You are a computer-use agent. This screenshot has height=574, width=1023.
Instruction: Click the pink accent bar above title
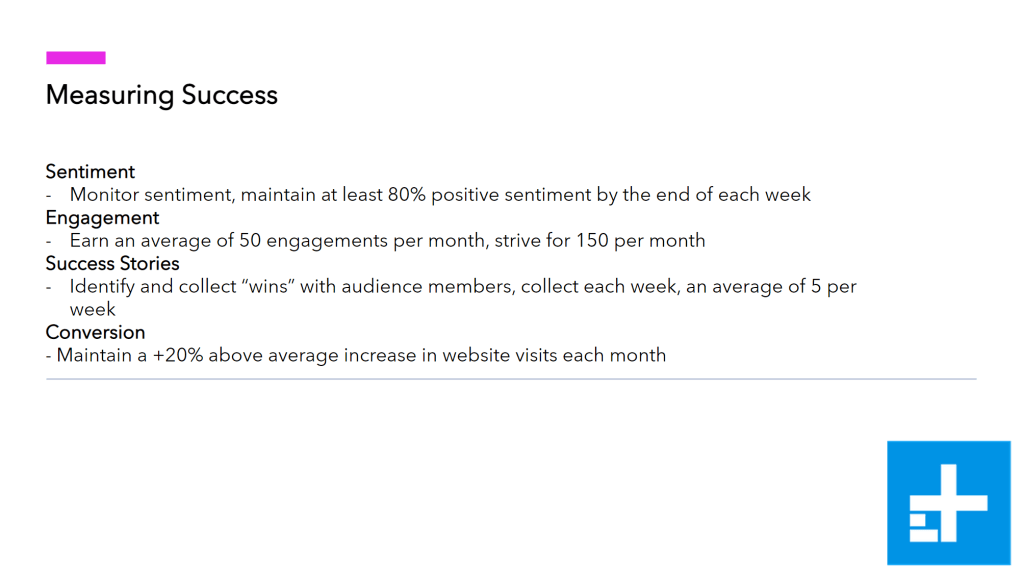pos(75,58)
